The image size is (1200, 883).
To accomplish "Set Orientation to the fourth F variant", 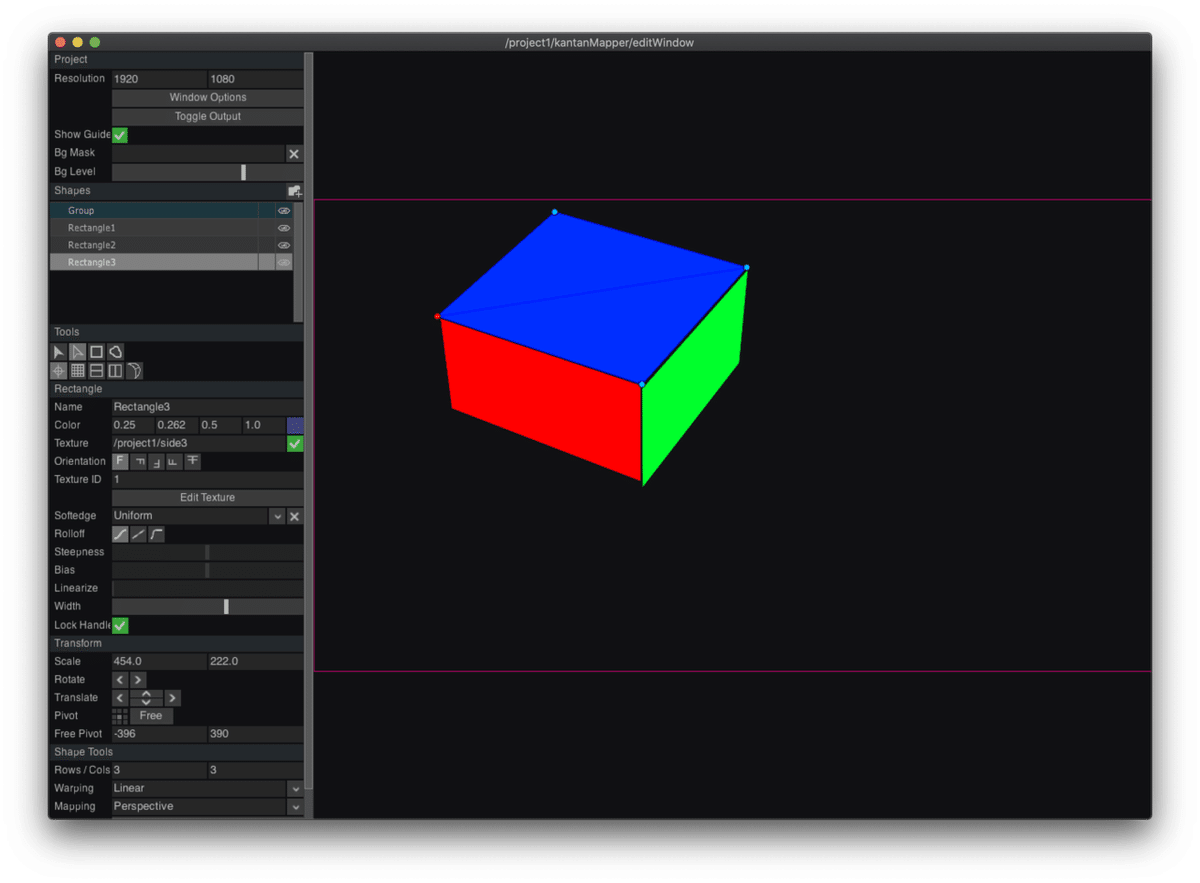I will tap(174, 461).
